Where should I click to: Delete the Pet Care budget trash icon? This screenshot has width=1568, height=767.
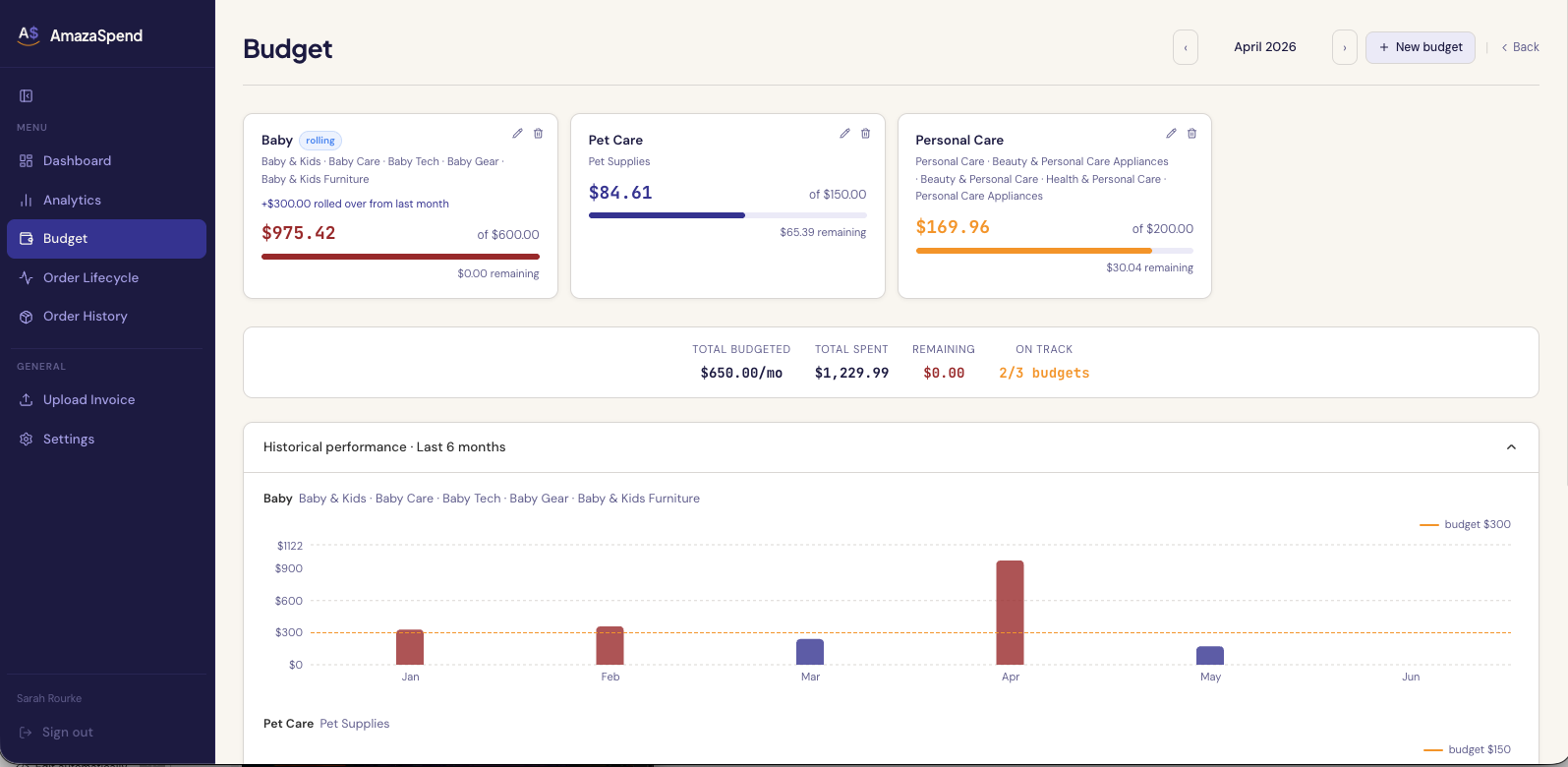pos(865,134)
